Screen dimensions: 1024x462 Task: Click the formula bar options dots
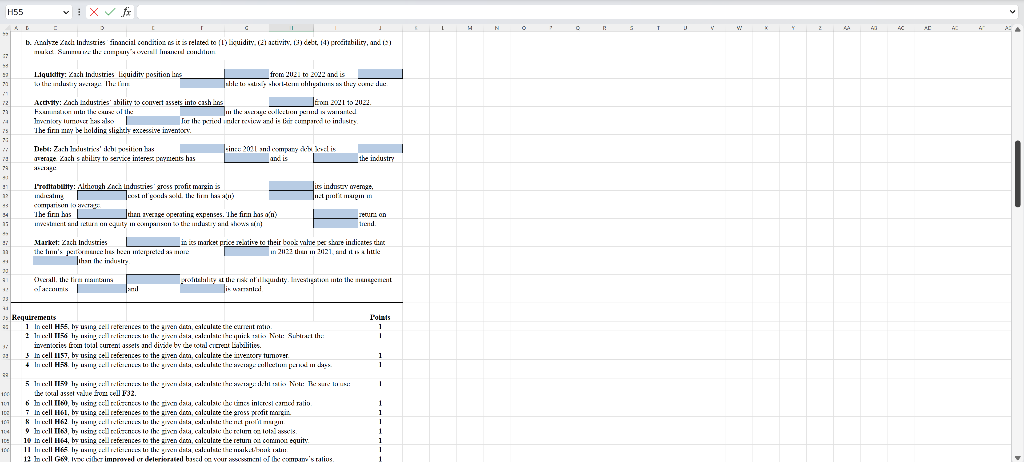[80, 12]
